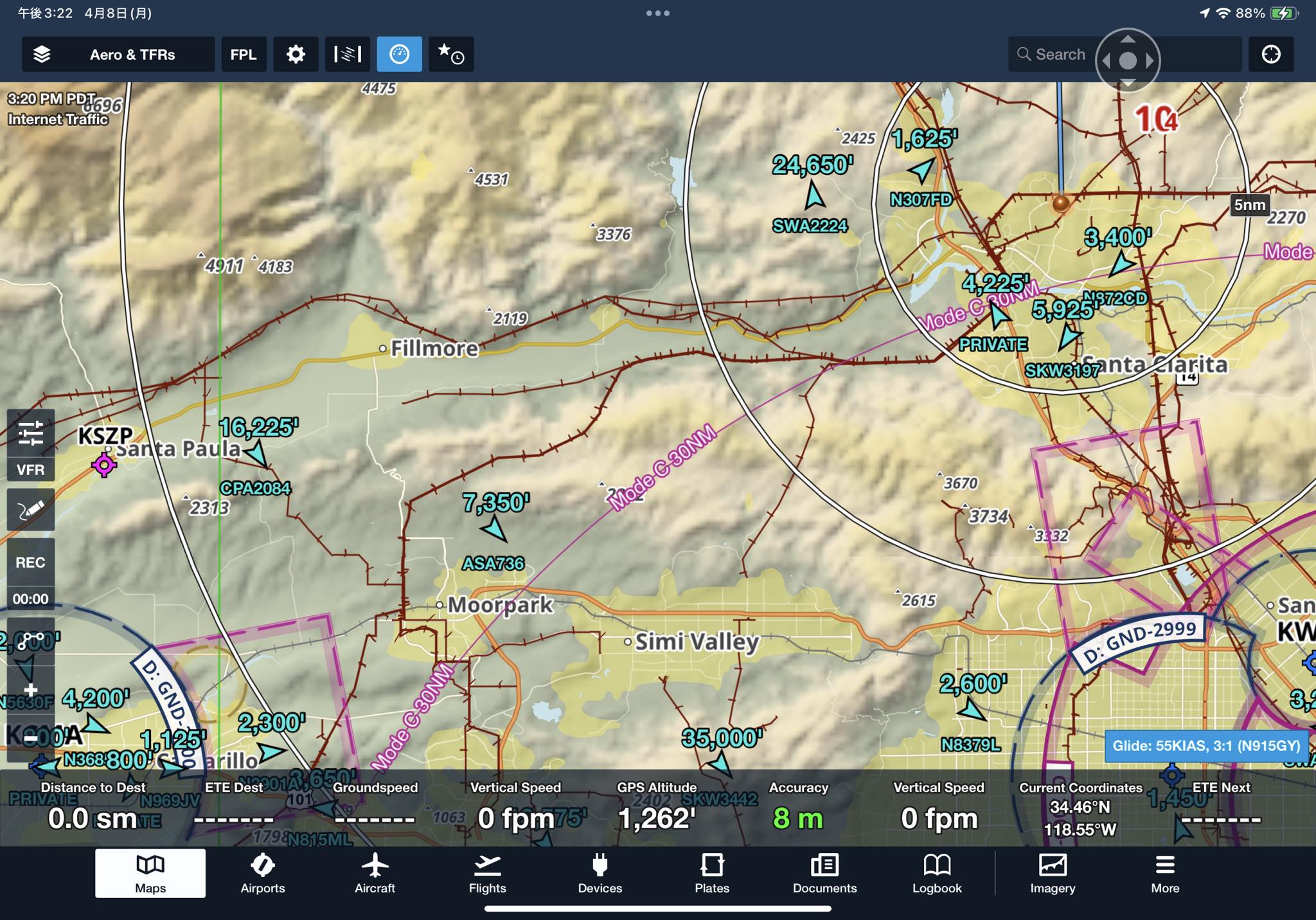Toggle the route profile view icon
Image resolution: width=1316 pixels, height=920 pixels.
tap(348, 55)
